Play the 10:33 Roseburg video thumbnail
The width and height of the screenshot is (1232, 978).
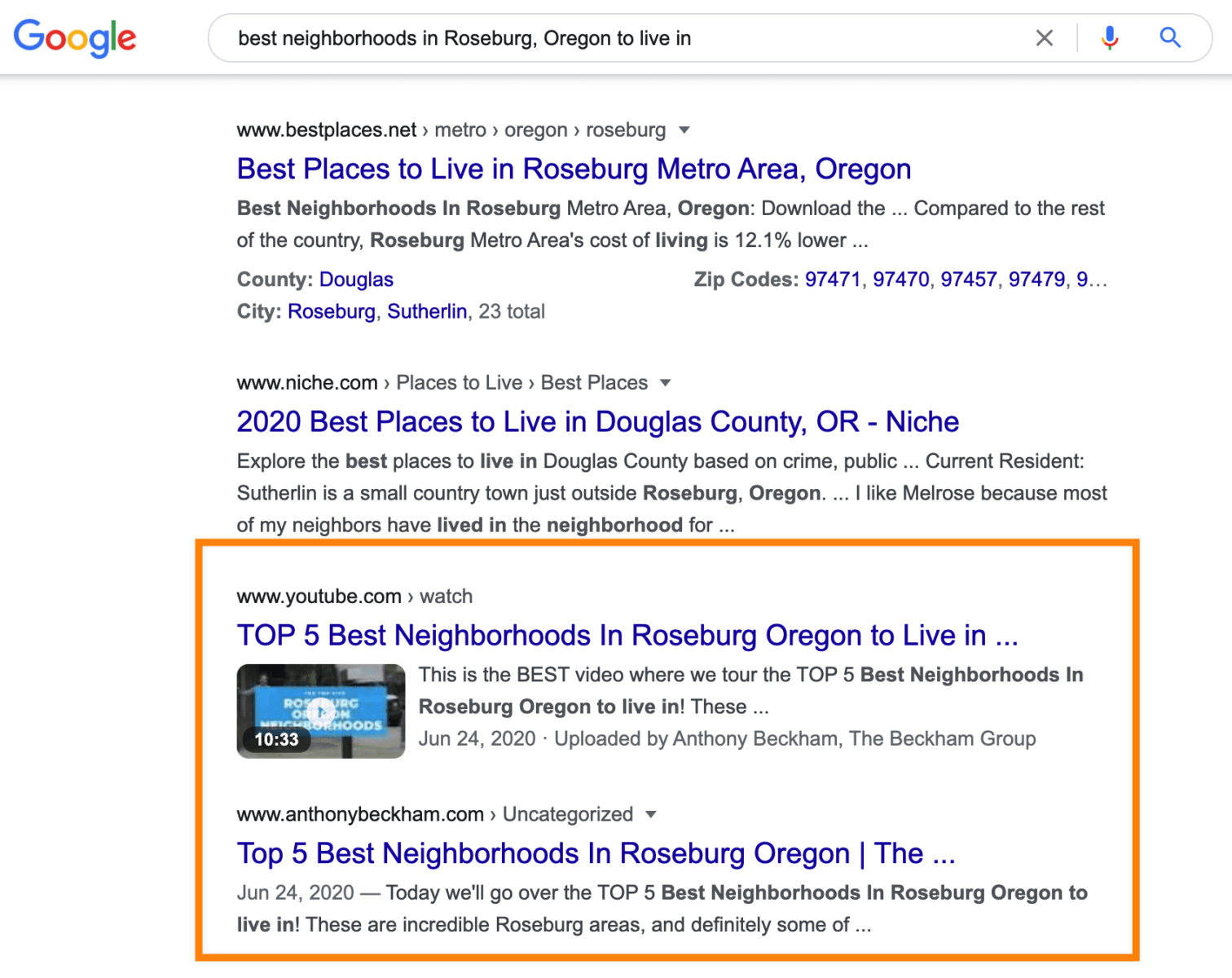point(321,711)
